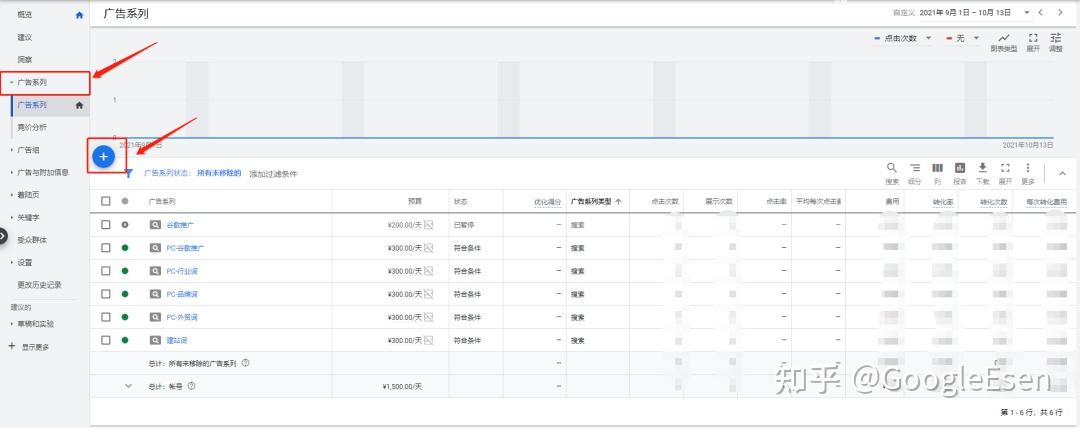This screenshot has width=1080, height=428.
Task: Expand the 关键字 sidebar section
Action: click(12, 217)
